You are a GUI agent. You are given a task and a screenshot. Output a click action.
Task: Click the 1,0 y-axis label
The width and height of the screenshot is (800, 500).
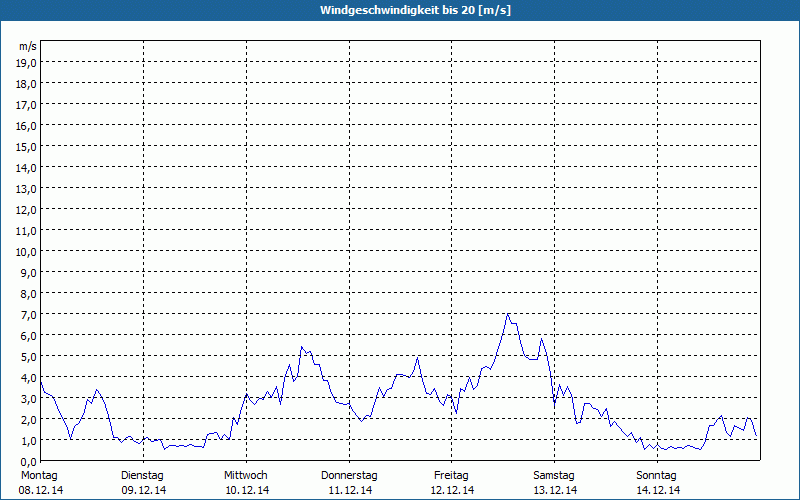point(28,440)
